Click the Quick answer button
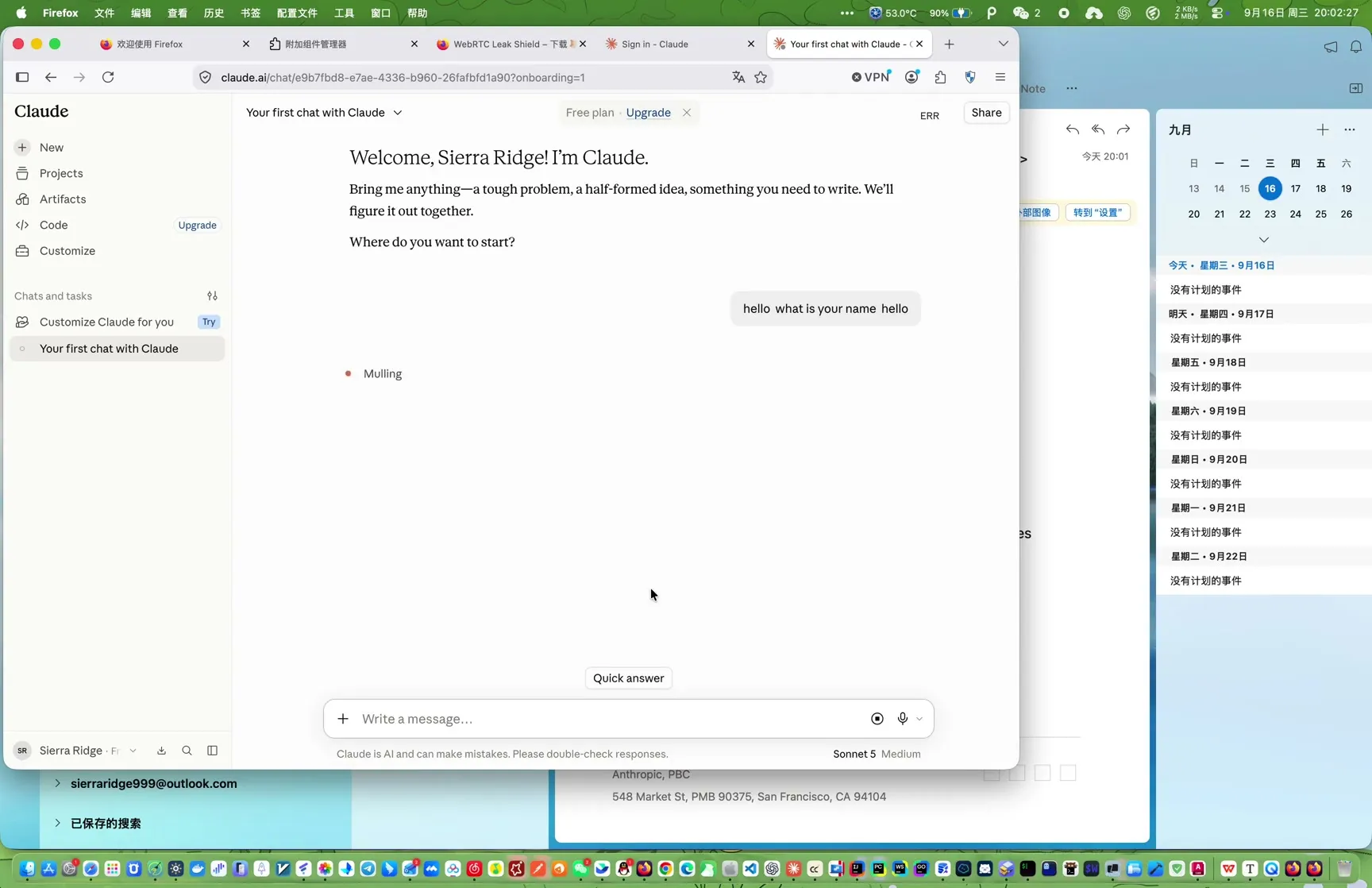1372x888 pixels. tap(629, 678)
